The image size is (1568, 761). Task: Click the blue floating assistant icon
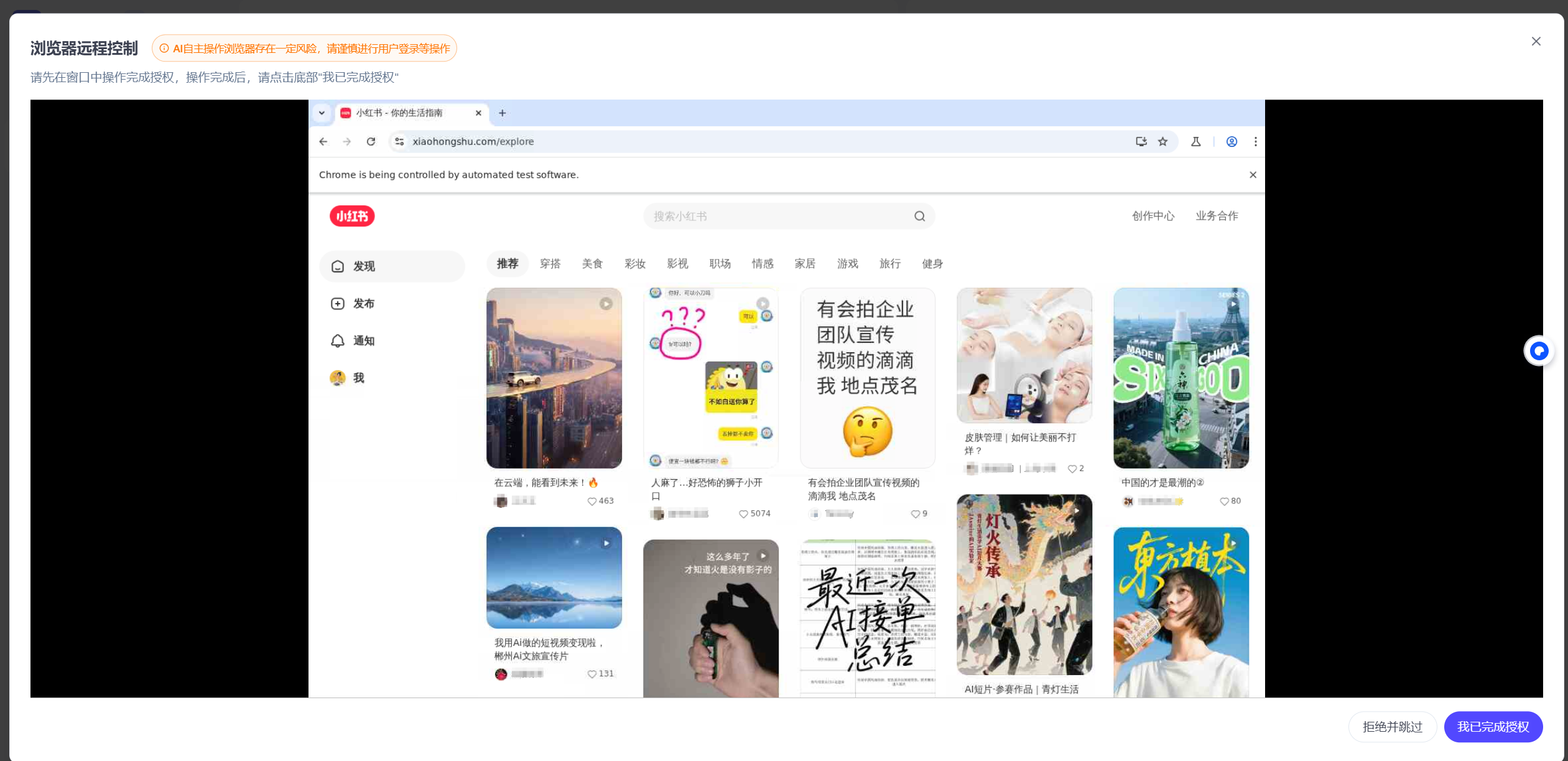point(1539,351)
